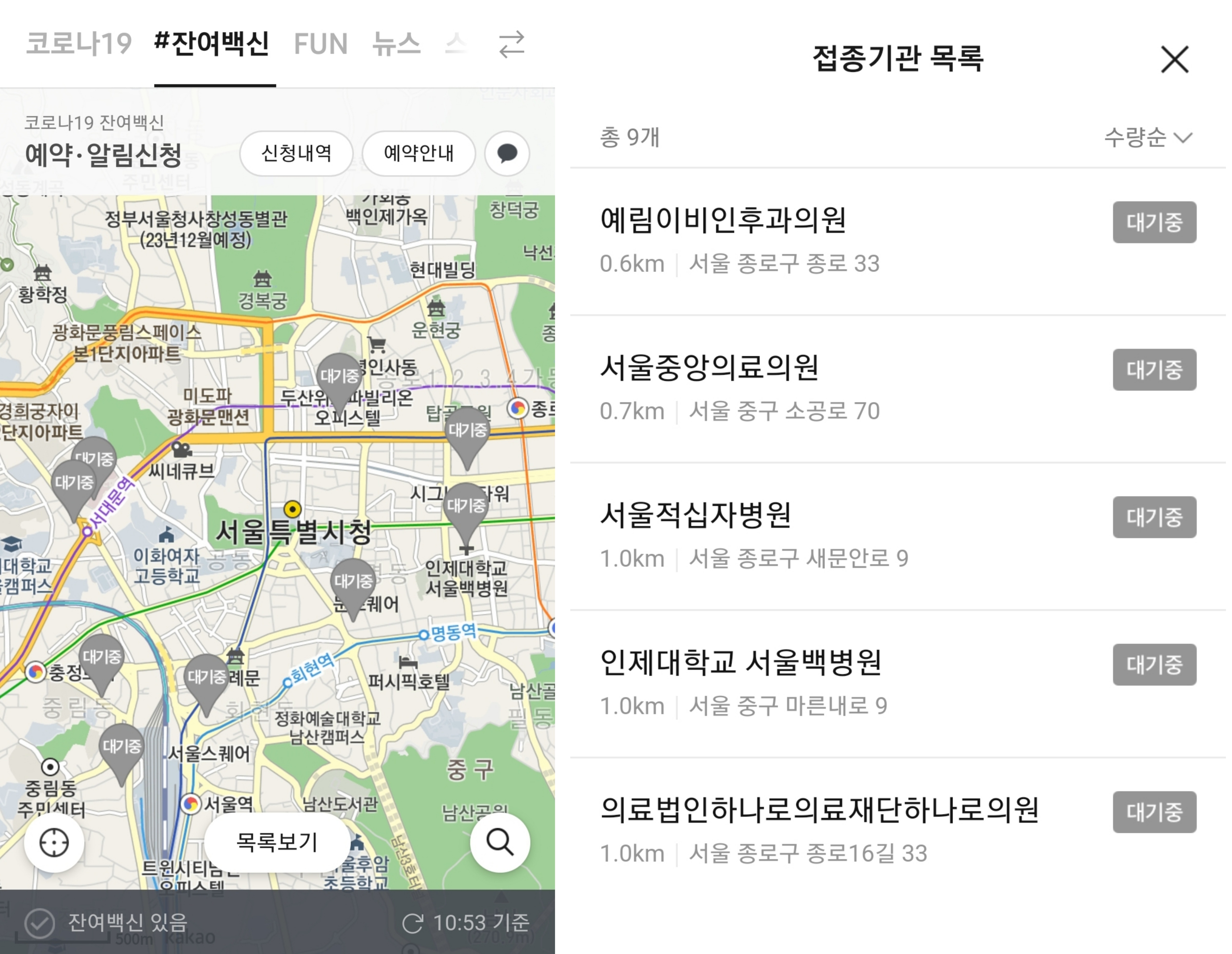The height and width of the screenshot is (954, 1232).
Task: Open the 뉴스 tab
Action: 397,44
